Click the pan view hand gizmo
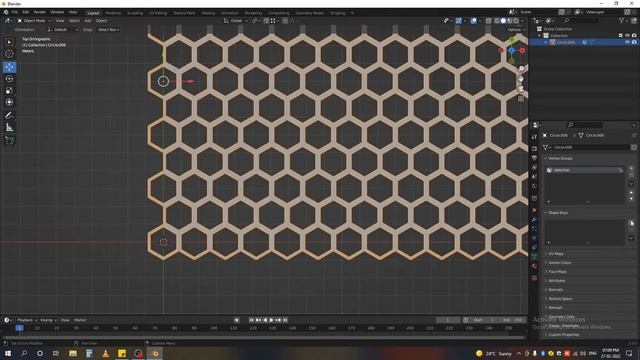 point(521,79)
